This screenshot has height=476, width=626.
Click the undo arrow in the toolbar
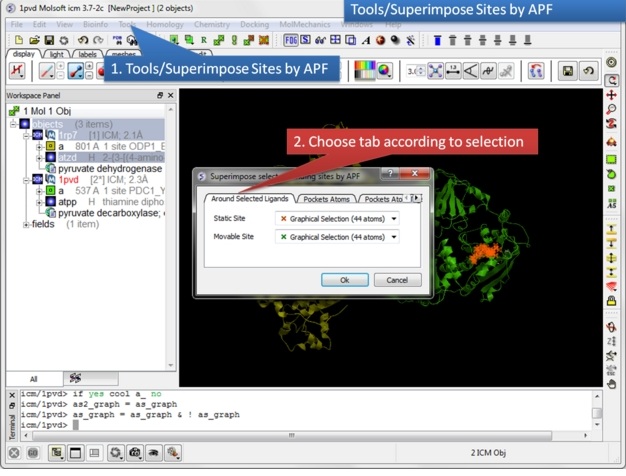(82, 40)
